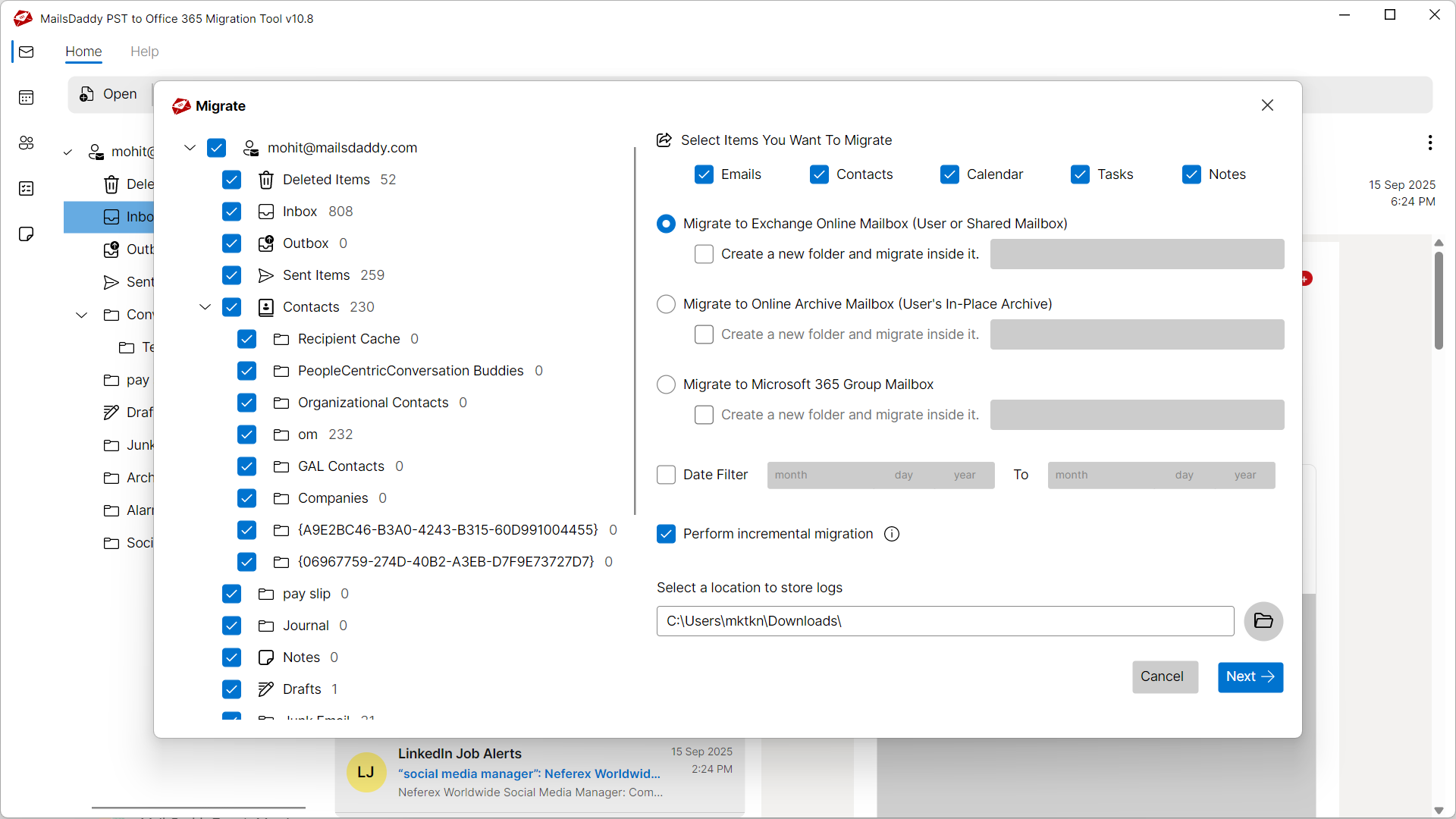The width and height of the screenshot is (1456, 819).
Task: Click the Contacts book icon in Migrate tree
Action: point(265,307)
